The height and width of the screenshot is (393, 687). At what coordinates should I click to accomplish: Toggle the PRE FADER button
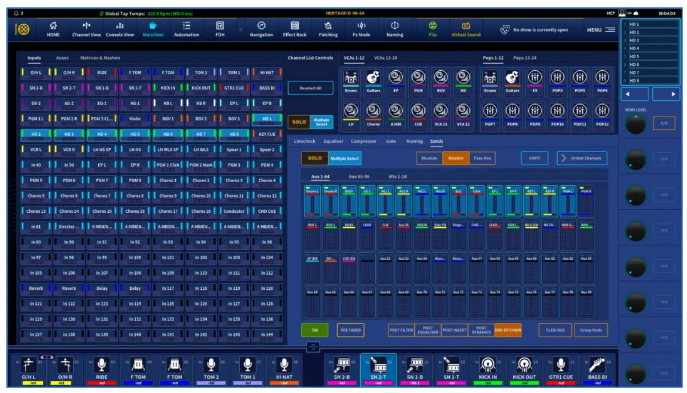351,330
